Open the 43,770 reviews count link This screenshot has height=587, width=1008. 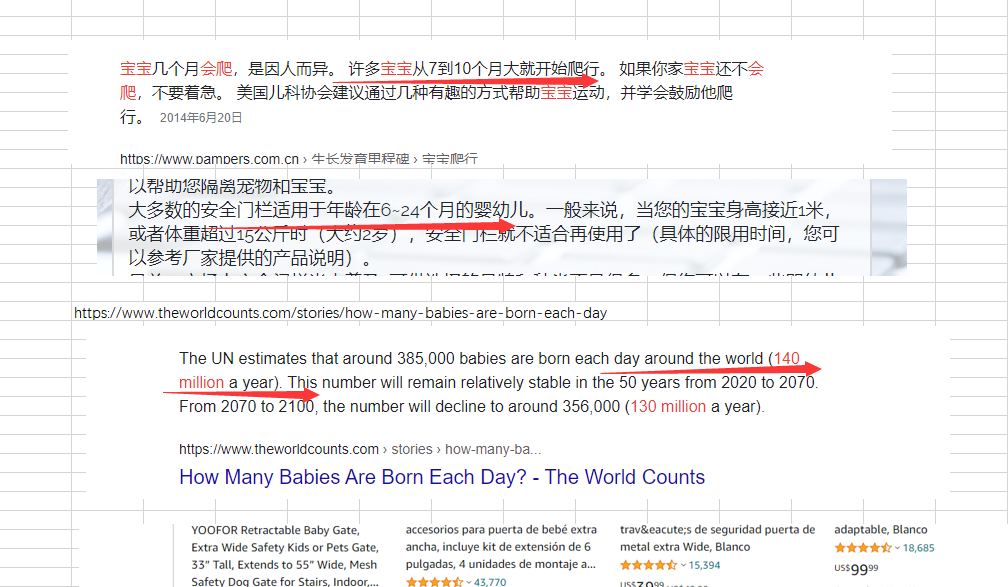(x=490, y=582)
